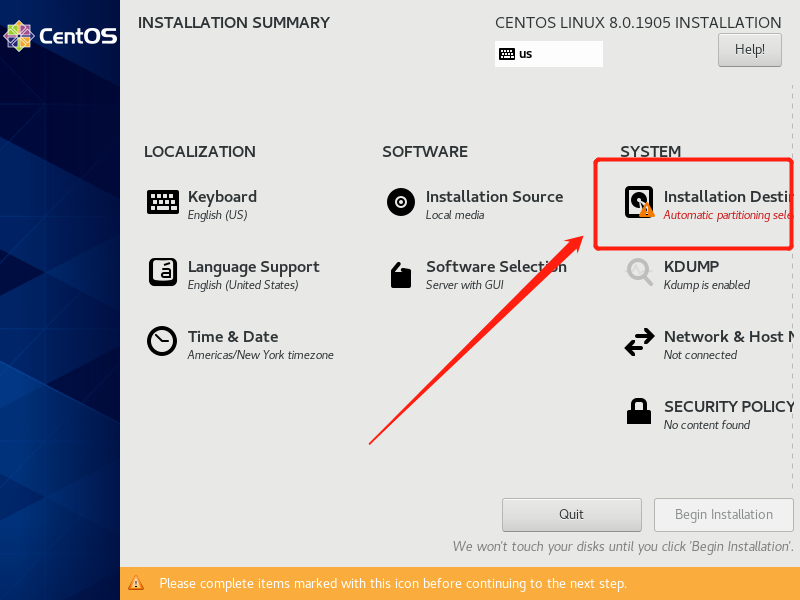Click the 'Local media' status text
This screenshot has height=600, width=800.
pos(455,215)
